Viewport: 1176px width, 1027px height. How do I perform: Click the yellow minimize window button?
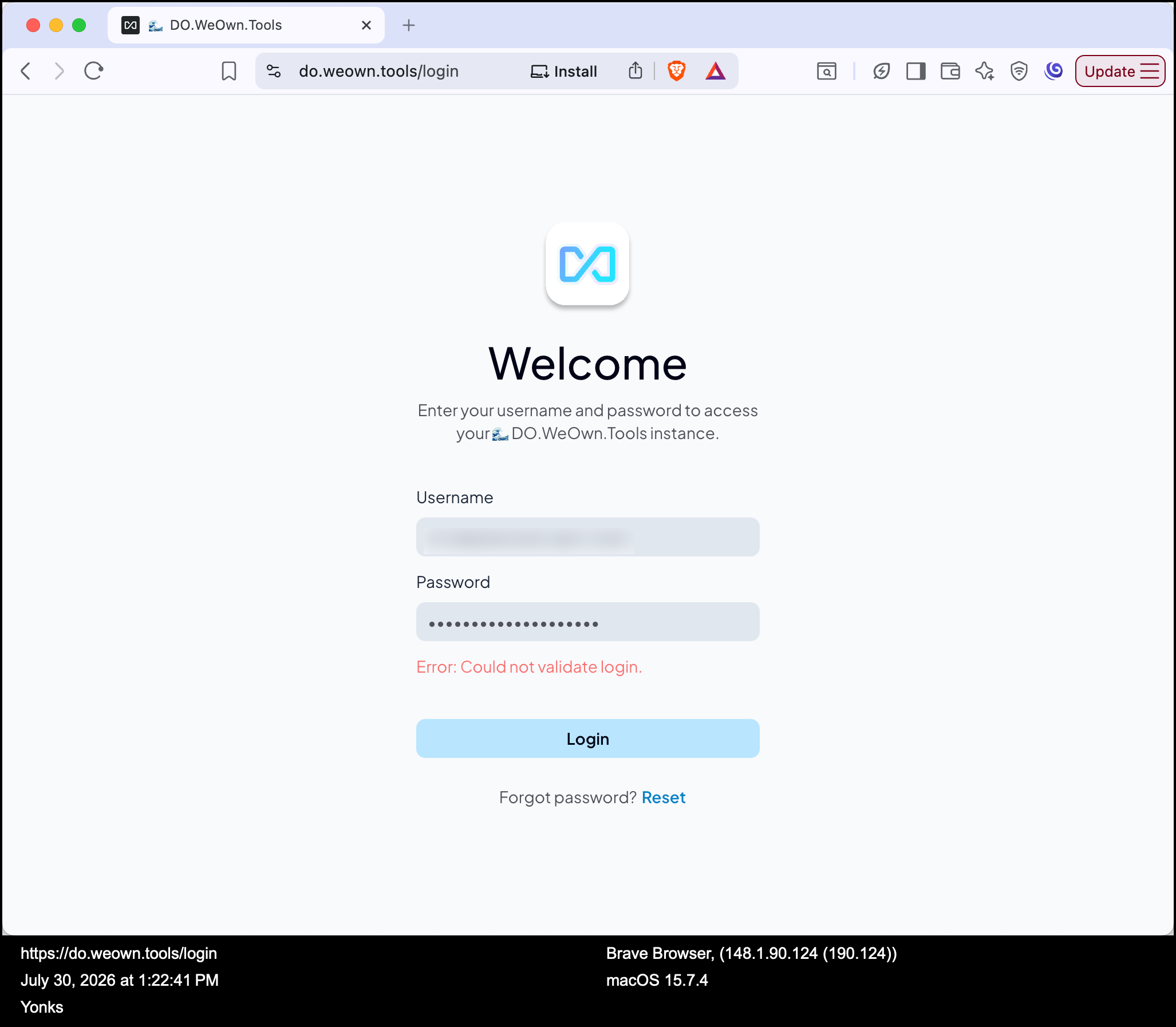click(56, 25)
